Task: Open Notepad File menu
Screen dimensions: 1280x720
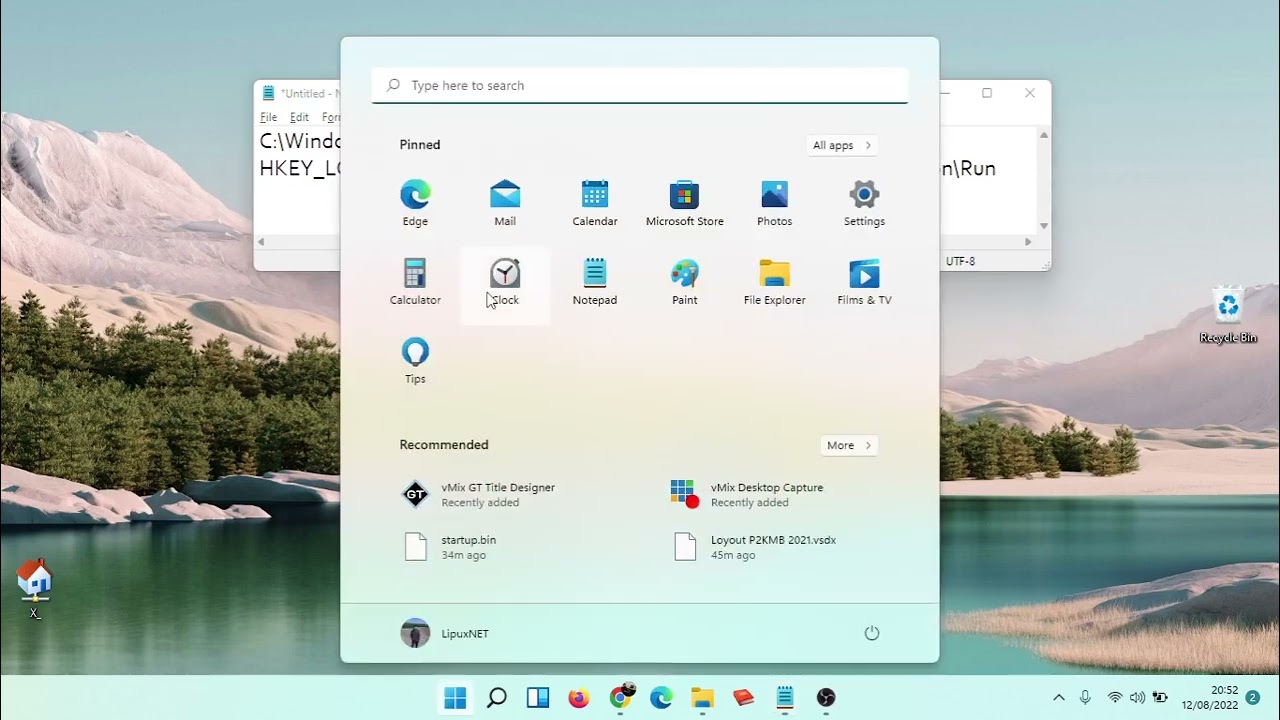Action: point(269,117)
